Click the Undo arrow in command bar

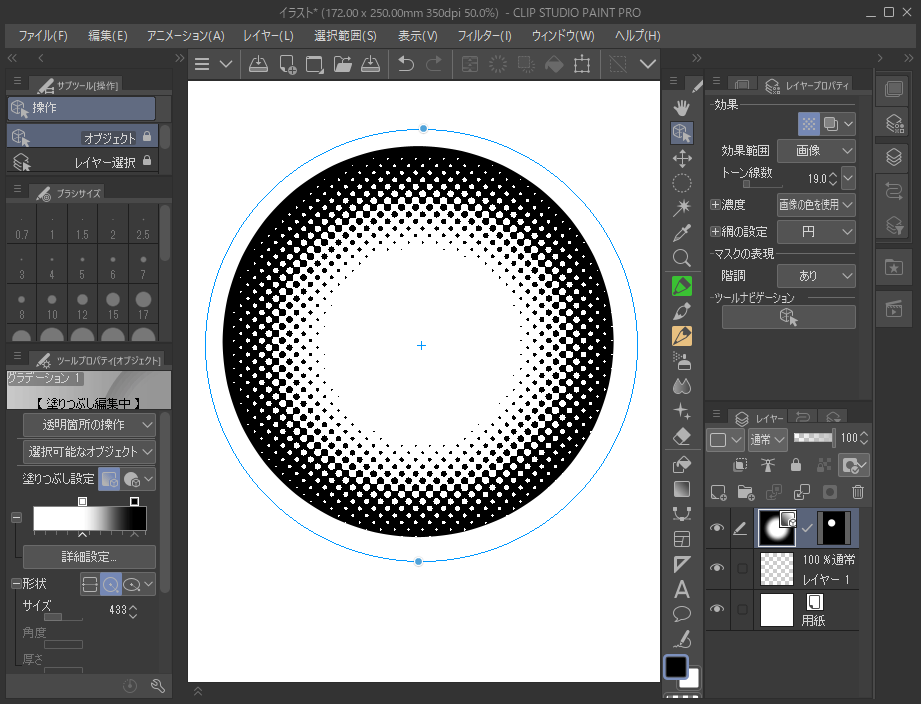[405, 64]
